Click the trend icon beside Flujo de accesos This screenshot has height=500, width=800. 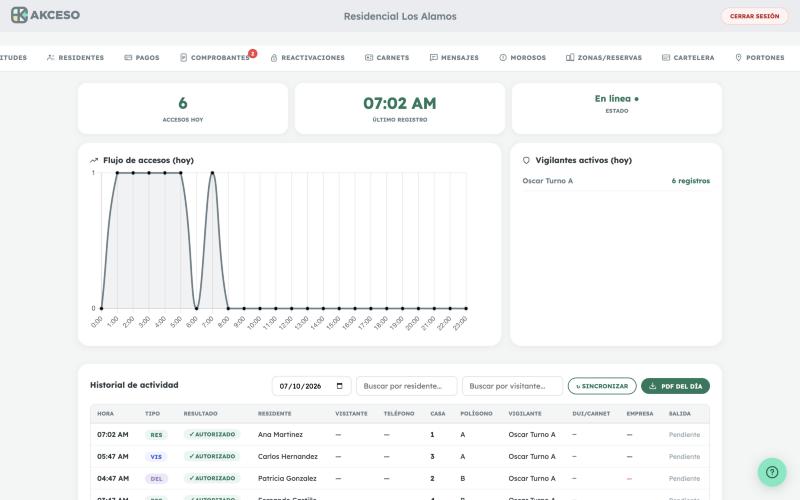[94, 160]
